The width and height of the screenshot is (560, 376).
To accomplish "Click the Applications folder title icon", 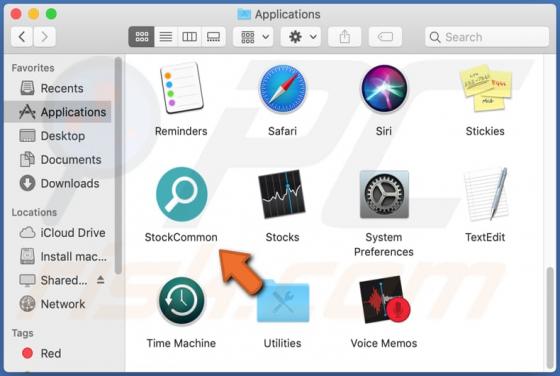I will (x=244, y=14).
